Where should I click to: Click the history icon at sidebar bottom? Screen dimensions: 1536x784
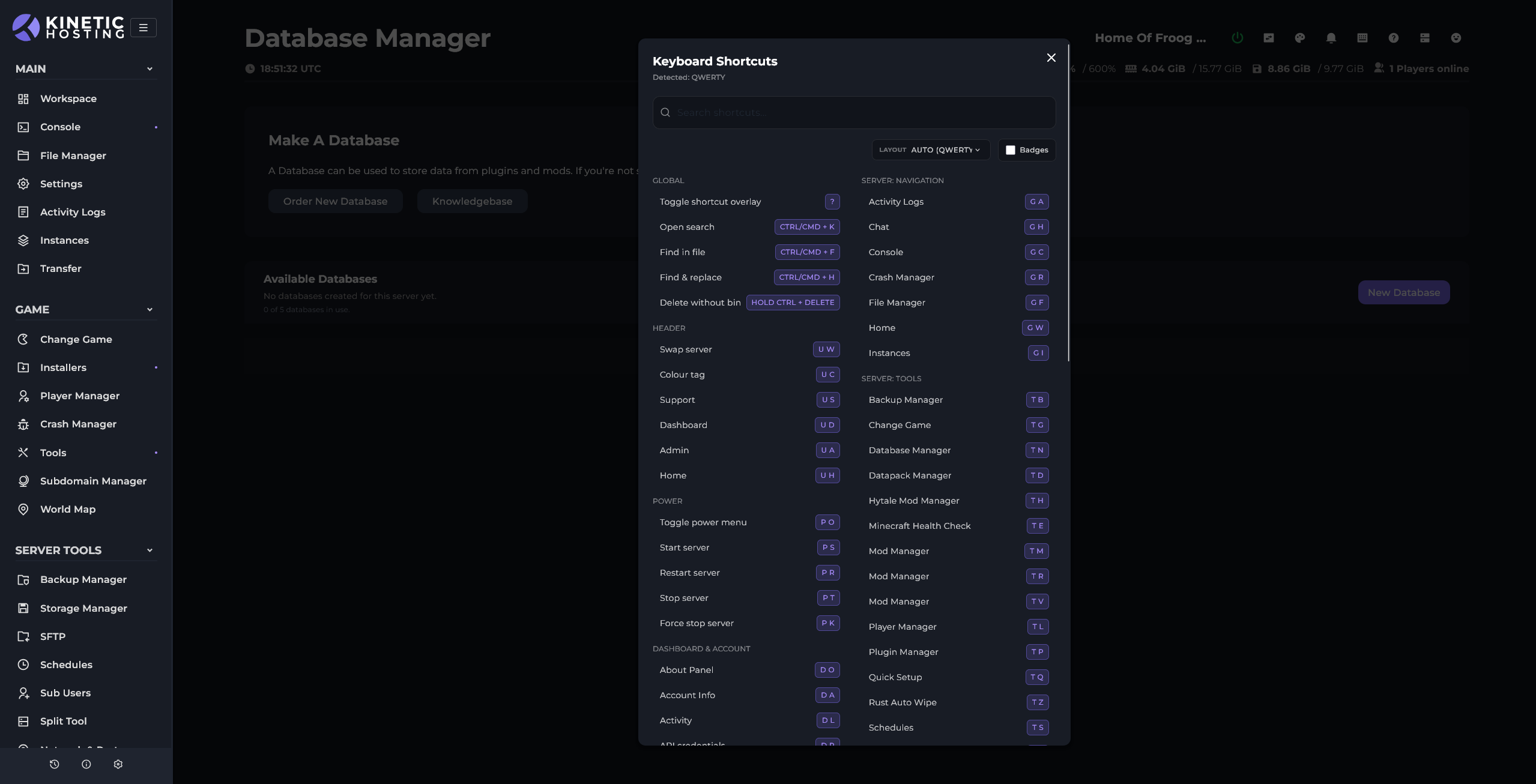pyautogui.click(x=54, y=764)
